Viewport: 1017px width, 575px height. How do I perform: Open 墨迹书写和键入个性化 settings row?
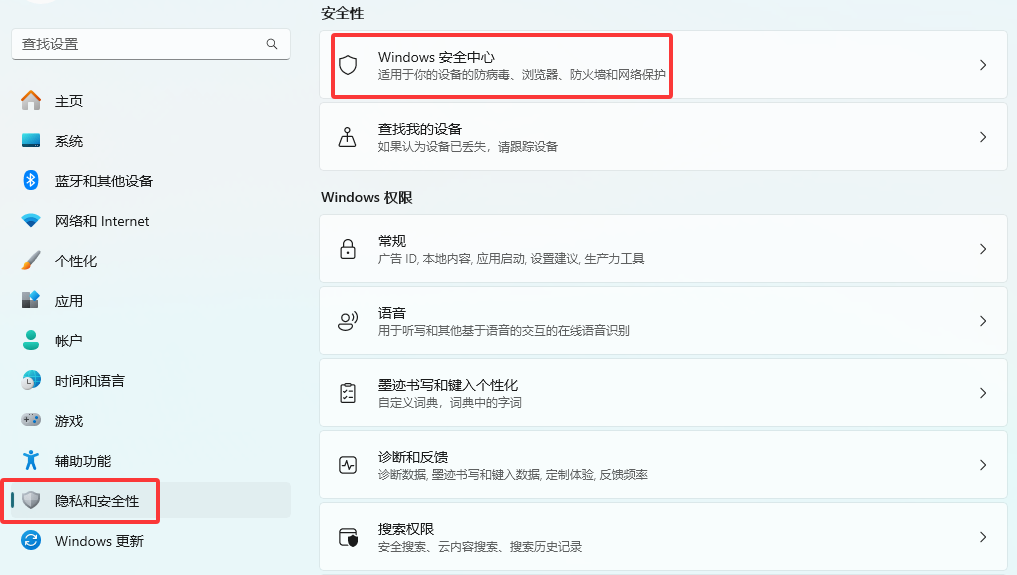click(x=660, y=393)
